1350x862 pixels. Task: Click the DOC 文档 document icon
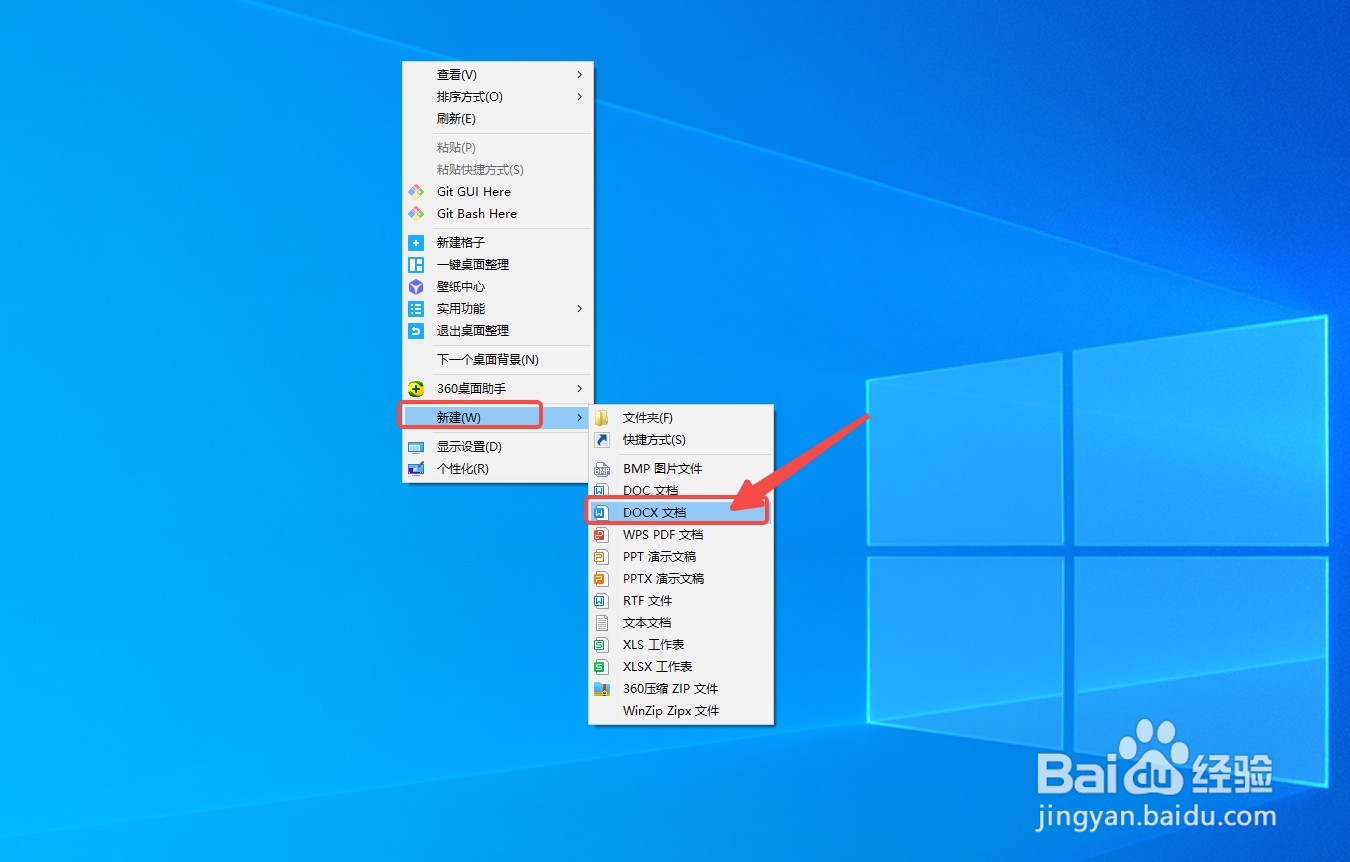(x=601, y=491)
